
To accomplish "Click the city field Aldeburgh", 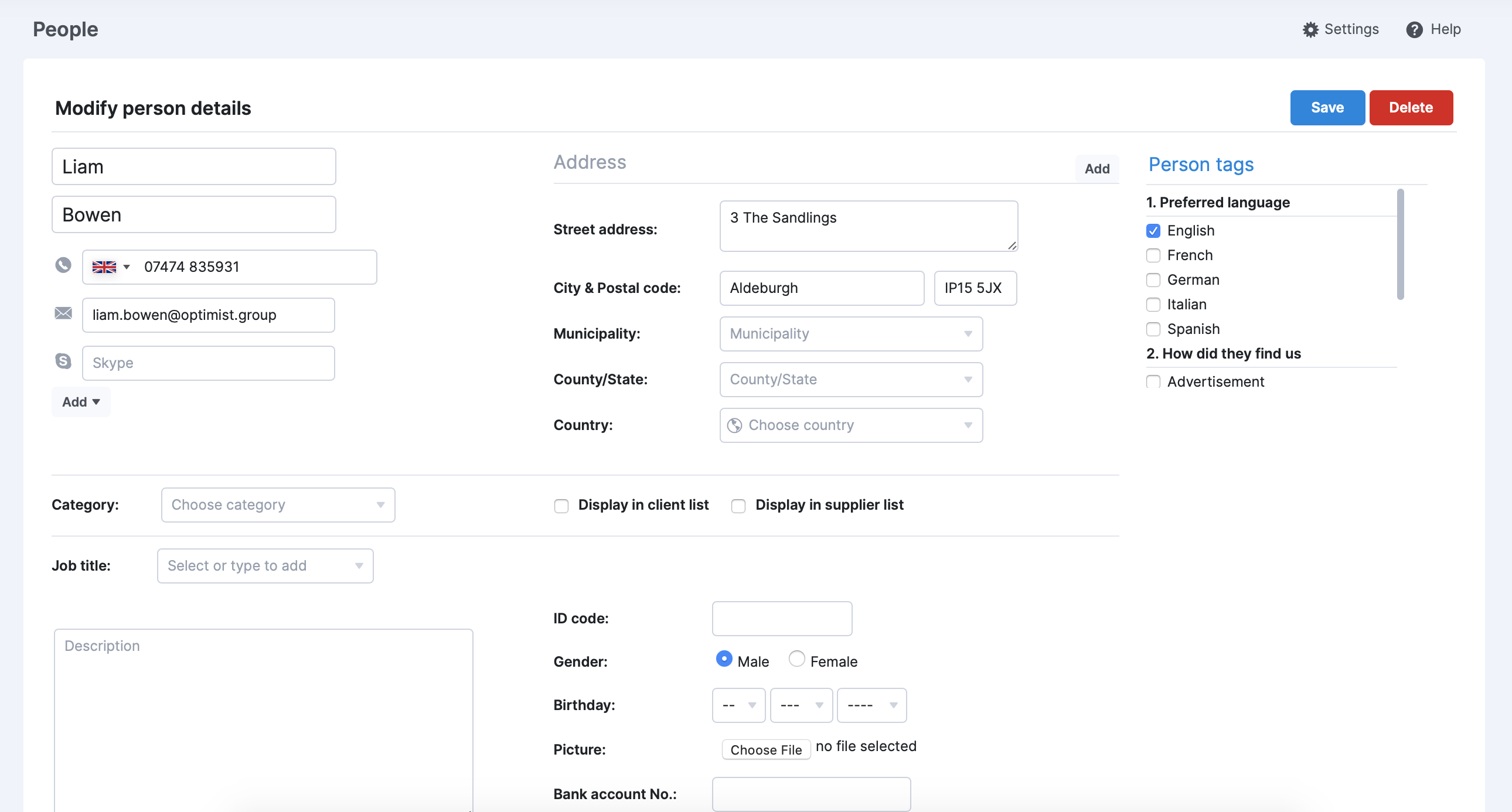I will (822, 288).
